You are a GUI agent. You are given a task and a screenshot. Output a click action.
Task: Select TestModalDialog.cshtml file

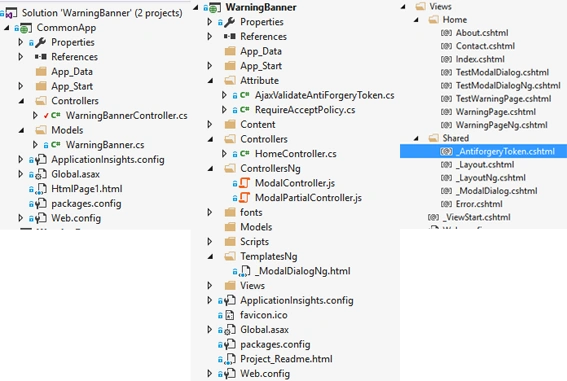502,72
